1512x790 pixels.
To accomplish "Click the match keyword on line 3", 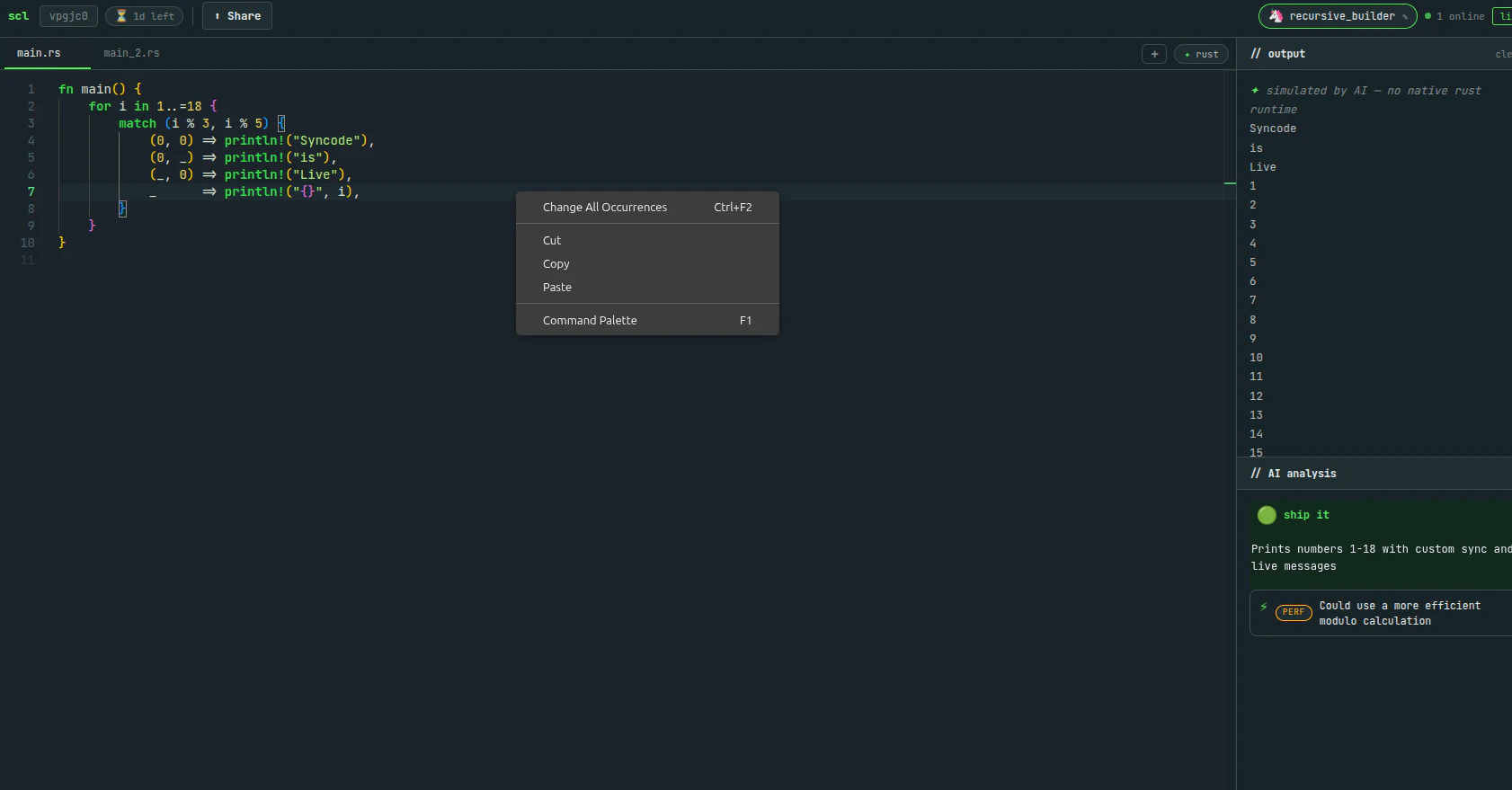I will click(138, 123).
